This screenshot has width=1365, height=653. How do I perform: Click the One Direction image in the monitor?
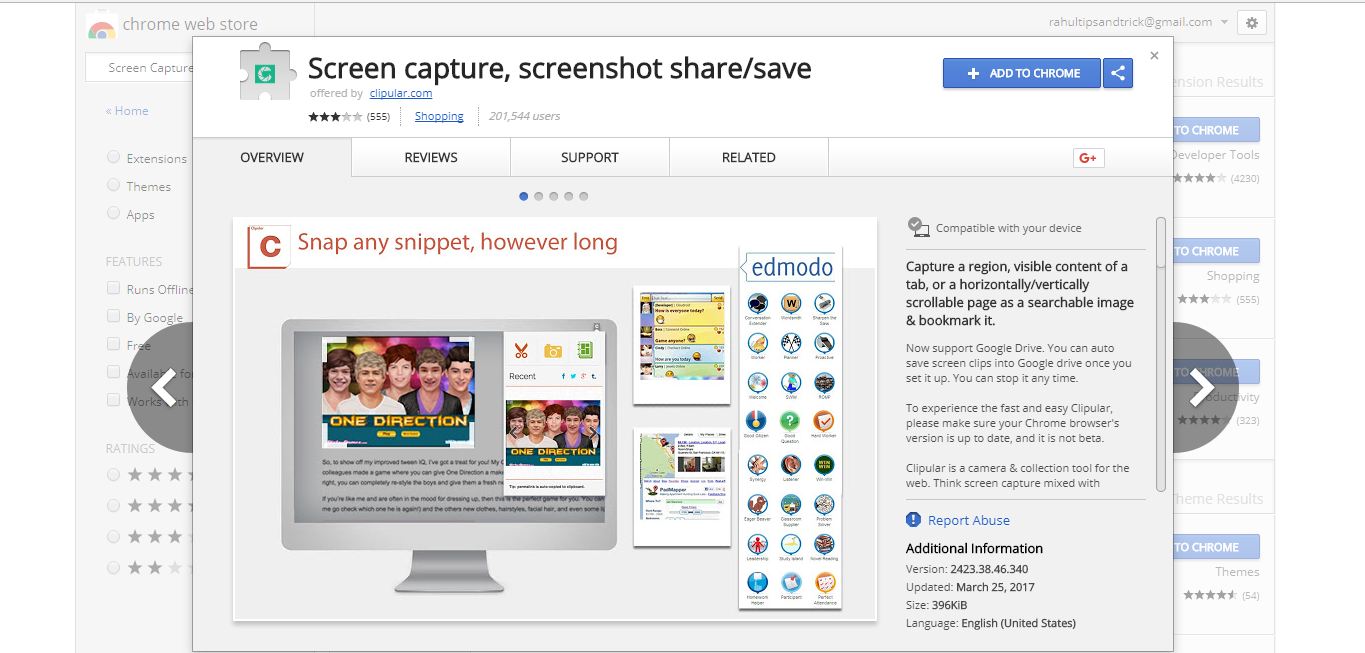coord(398,392)
